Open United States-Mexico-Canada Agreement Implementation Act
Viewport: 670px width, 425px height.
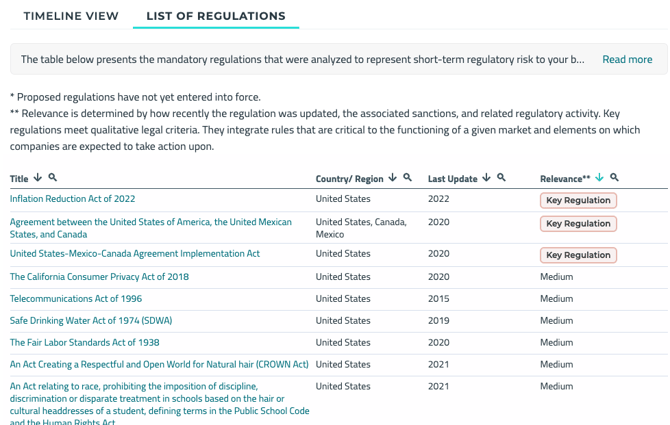click(135, 254)
